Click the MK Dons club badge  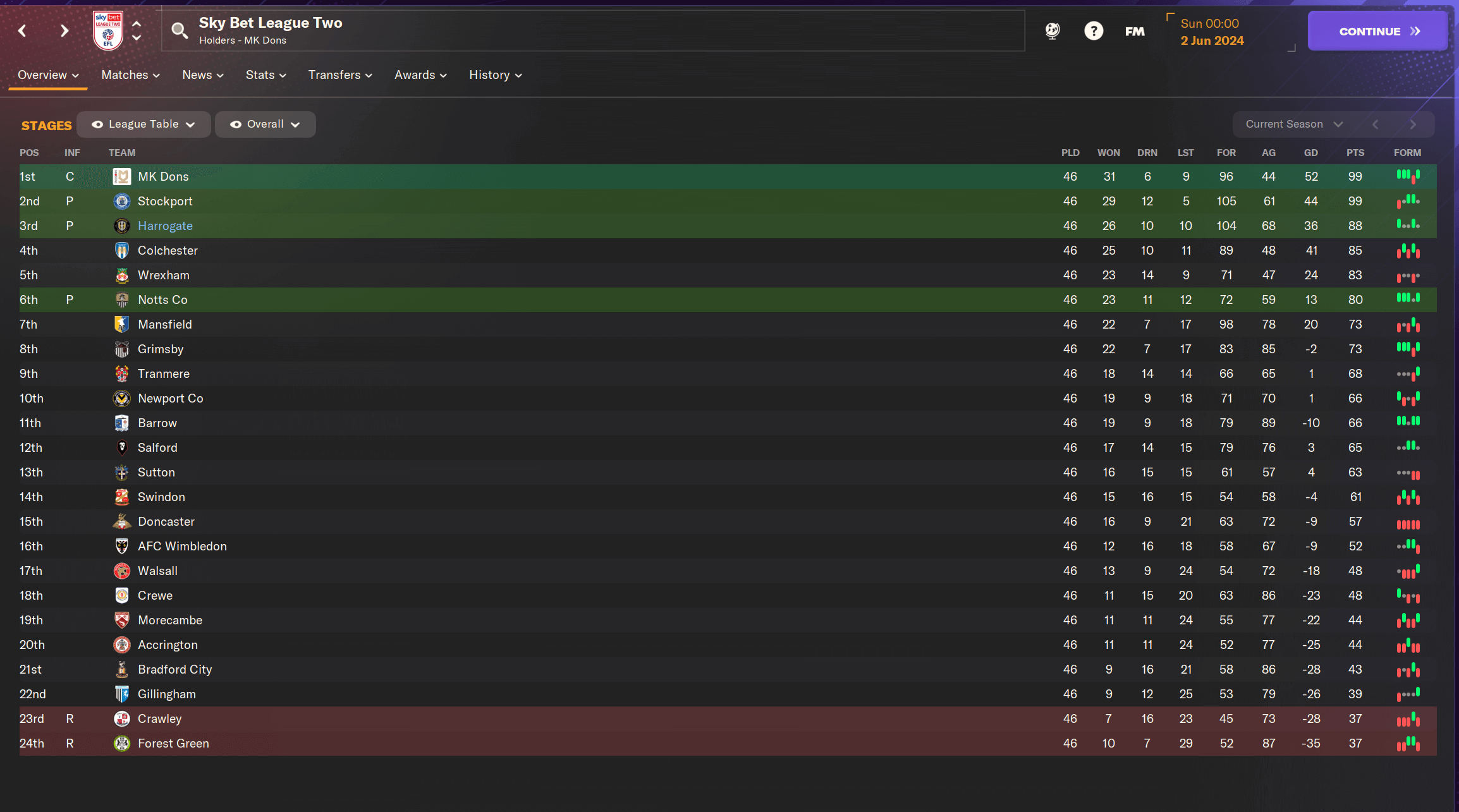(x=121, y=176)
